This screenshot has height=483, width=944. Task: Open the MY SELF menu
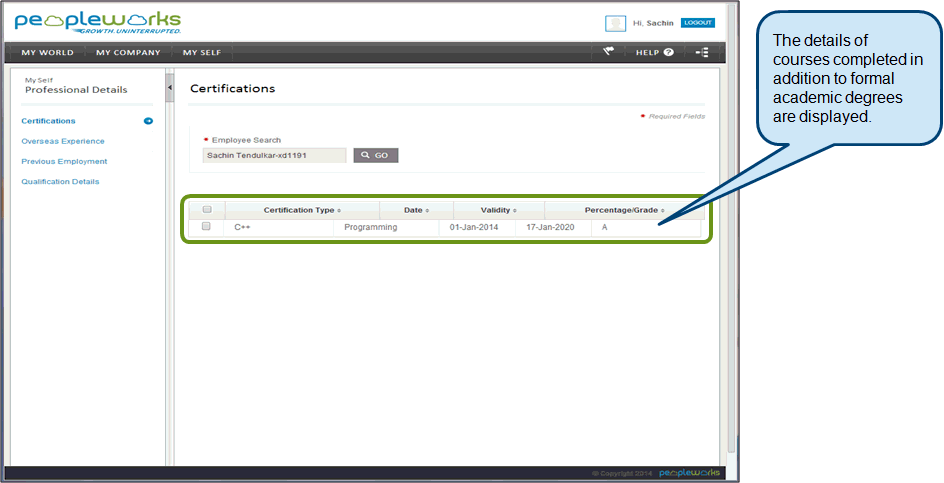click(x=202, y=52)
